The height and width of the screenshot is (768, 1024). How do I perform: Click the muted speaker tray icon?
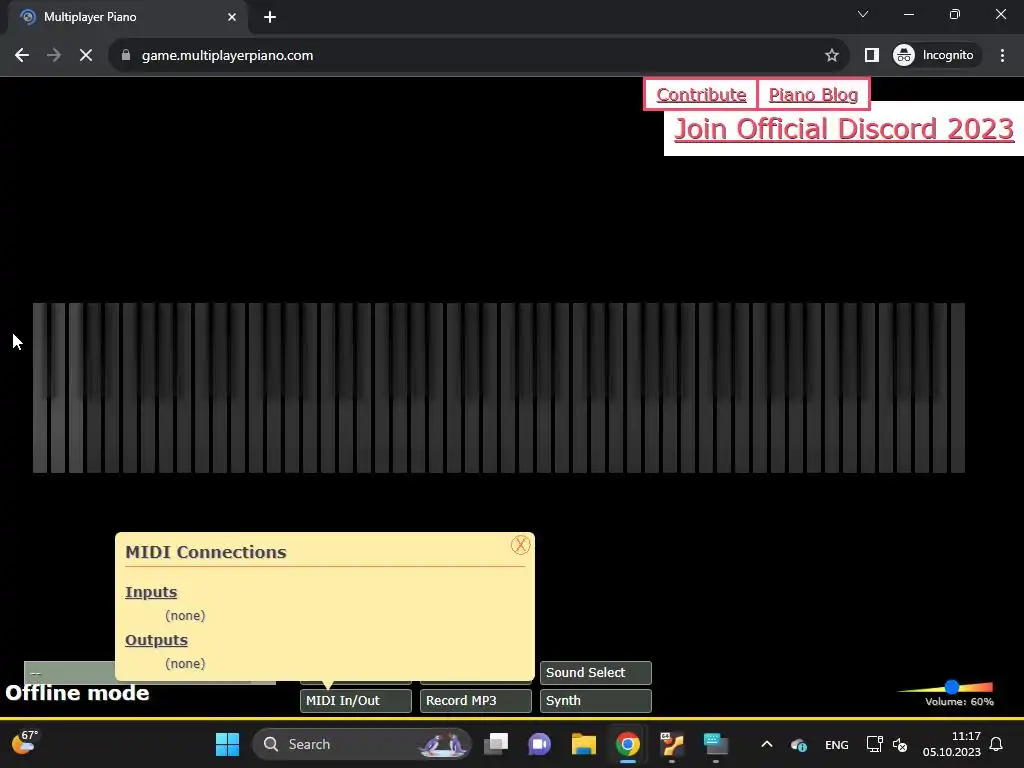pyautogui.click(x=900, y=744)
